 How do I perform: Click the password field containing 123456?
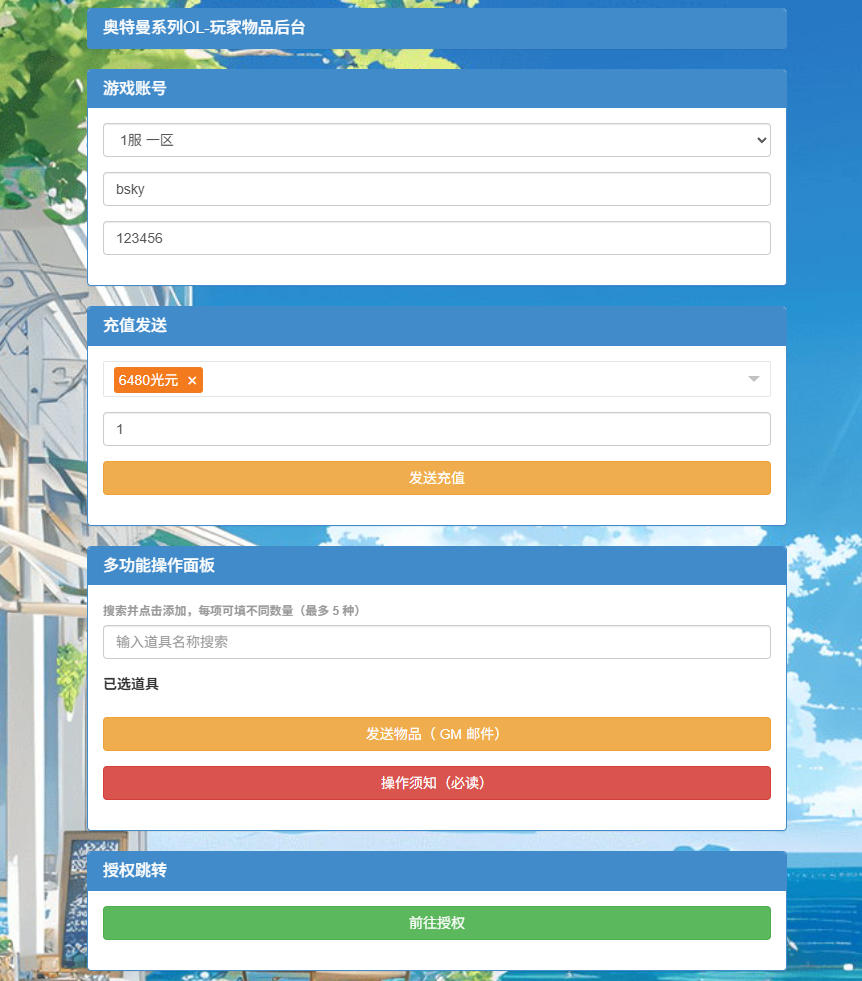[x=437, y=238]
